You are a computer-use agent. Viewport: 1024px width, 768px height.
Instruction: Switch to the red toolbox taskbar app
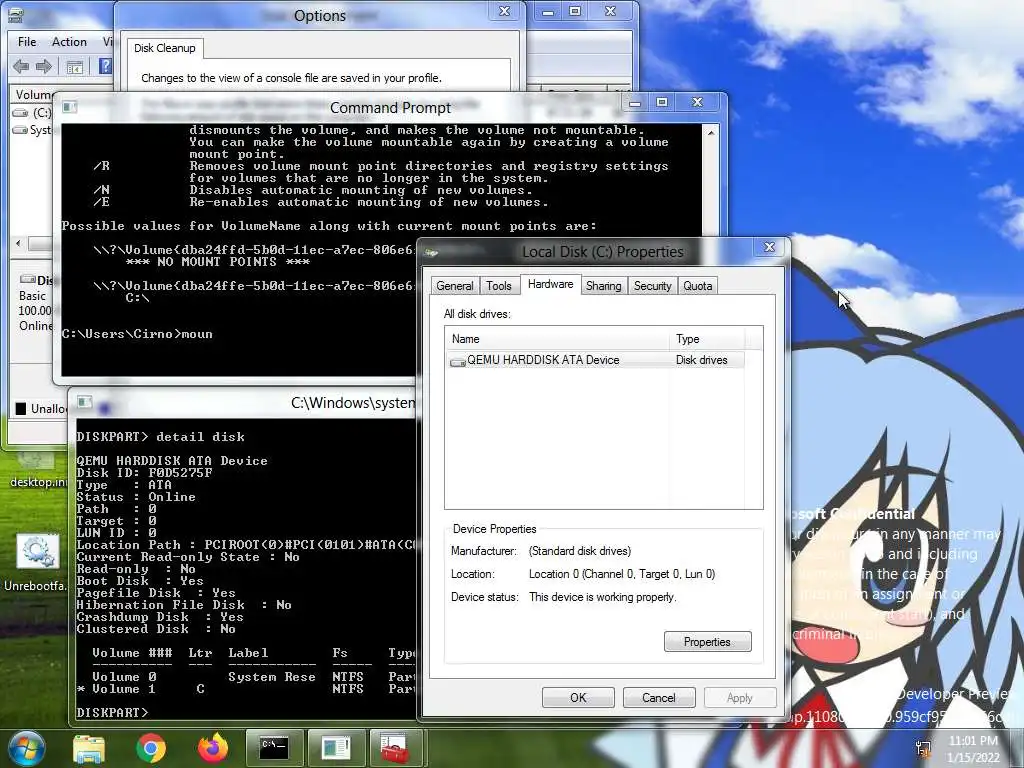click(x=396, y=748)
